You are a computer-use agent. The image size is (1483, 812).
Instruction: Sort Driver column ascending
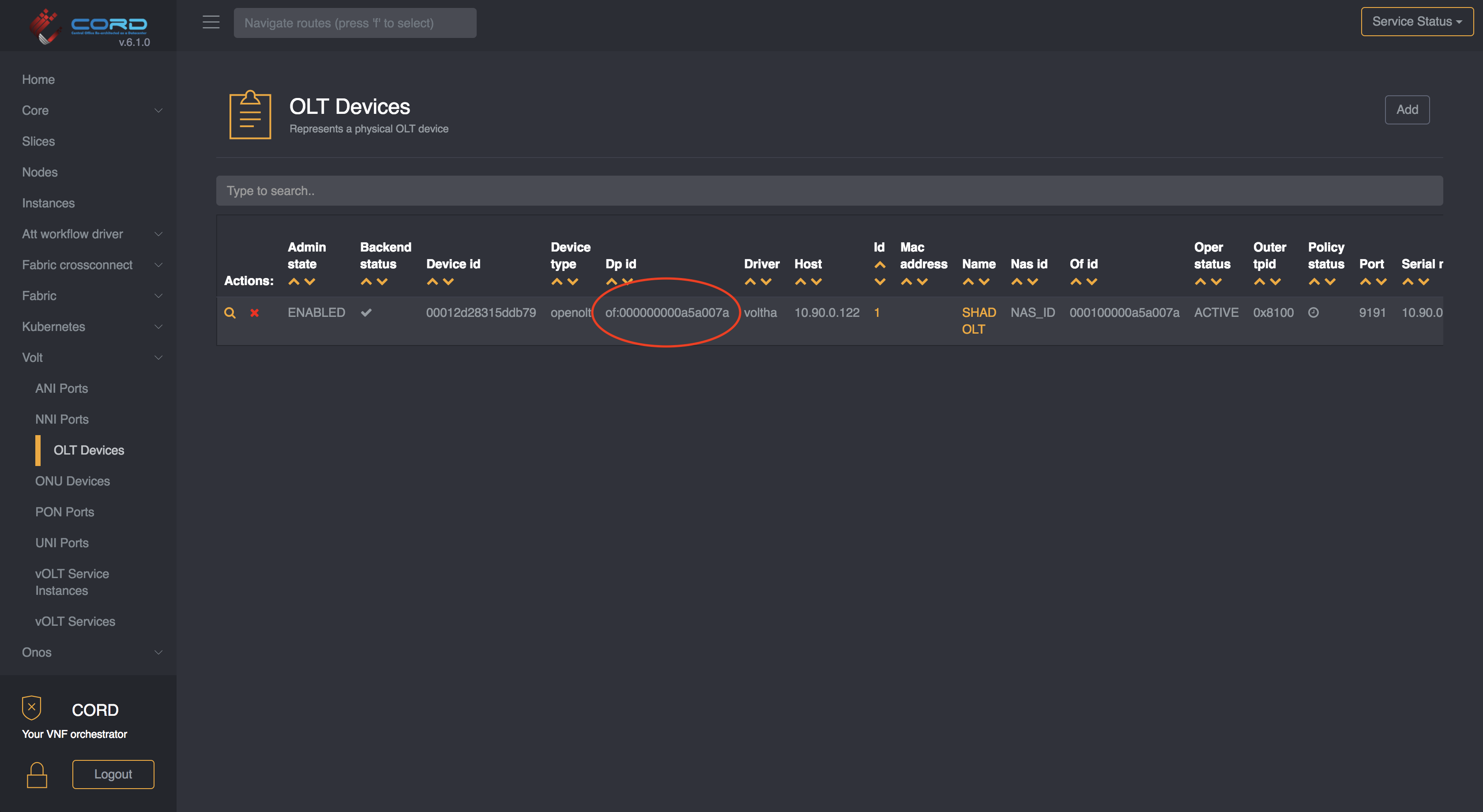click(x=750, y=282)
